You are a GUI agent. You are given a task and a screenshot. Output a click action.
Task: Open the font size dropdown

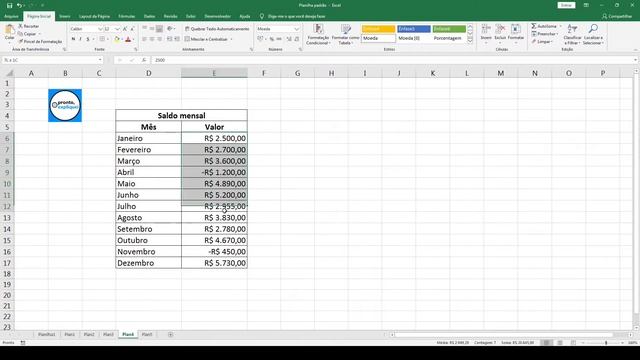point(118,29)
